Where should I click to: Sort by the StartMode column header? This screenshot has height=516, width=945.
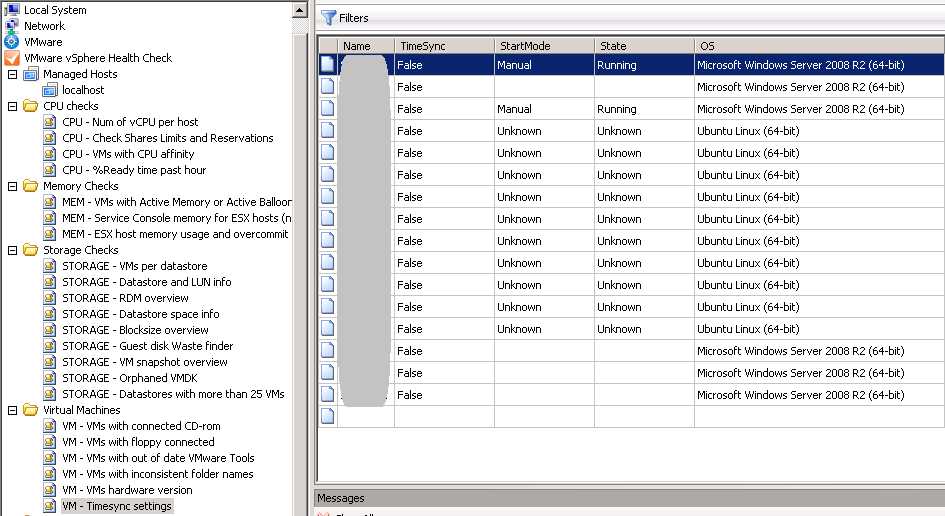point(543,46)
